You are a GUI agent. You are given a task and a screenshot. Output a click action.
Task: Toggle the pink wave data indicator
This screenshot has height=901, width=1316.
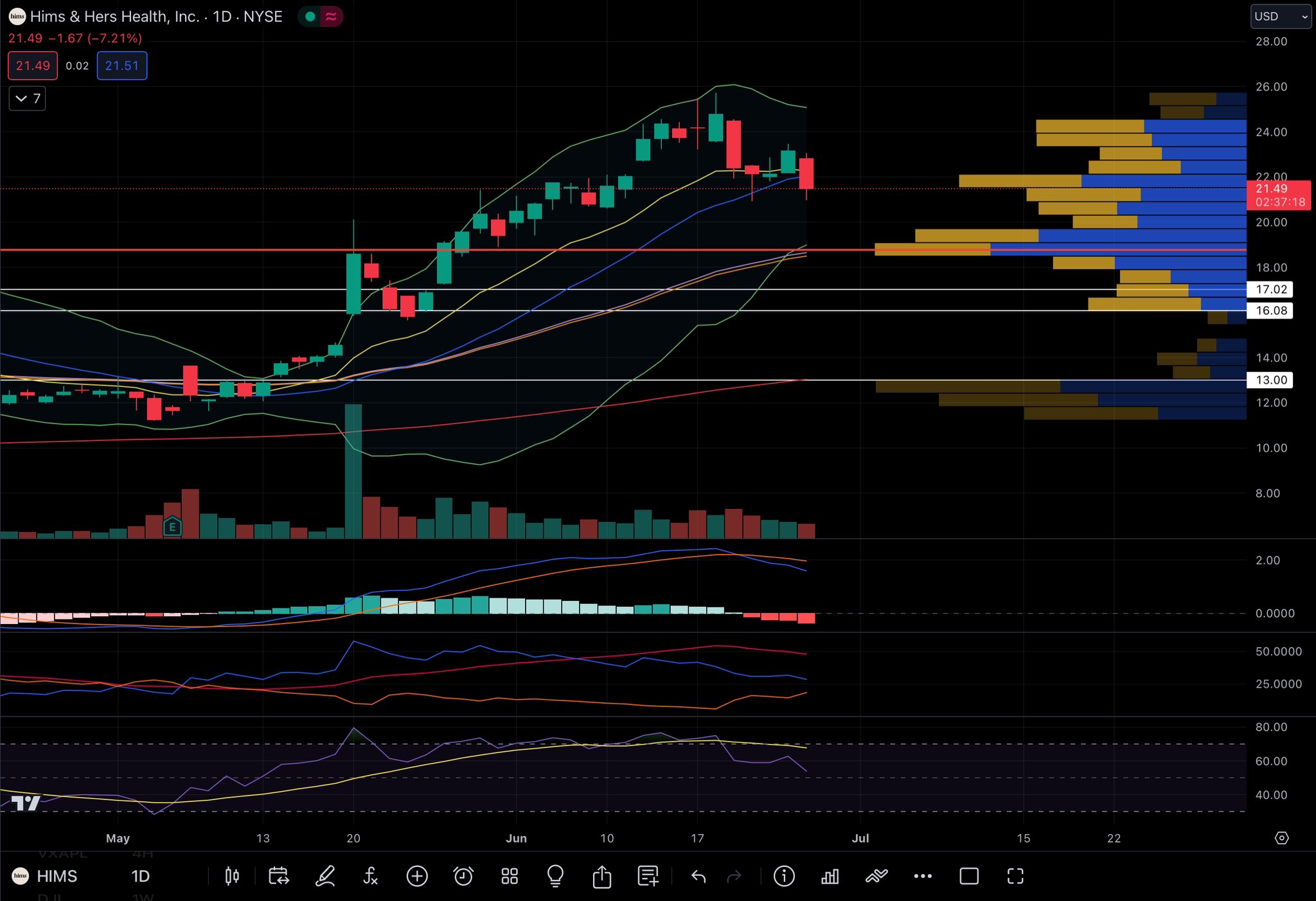click(x=332, y=17)
